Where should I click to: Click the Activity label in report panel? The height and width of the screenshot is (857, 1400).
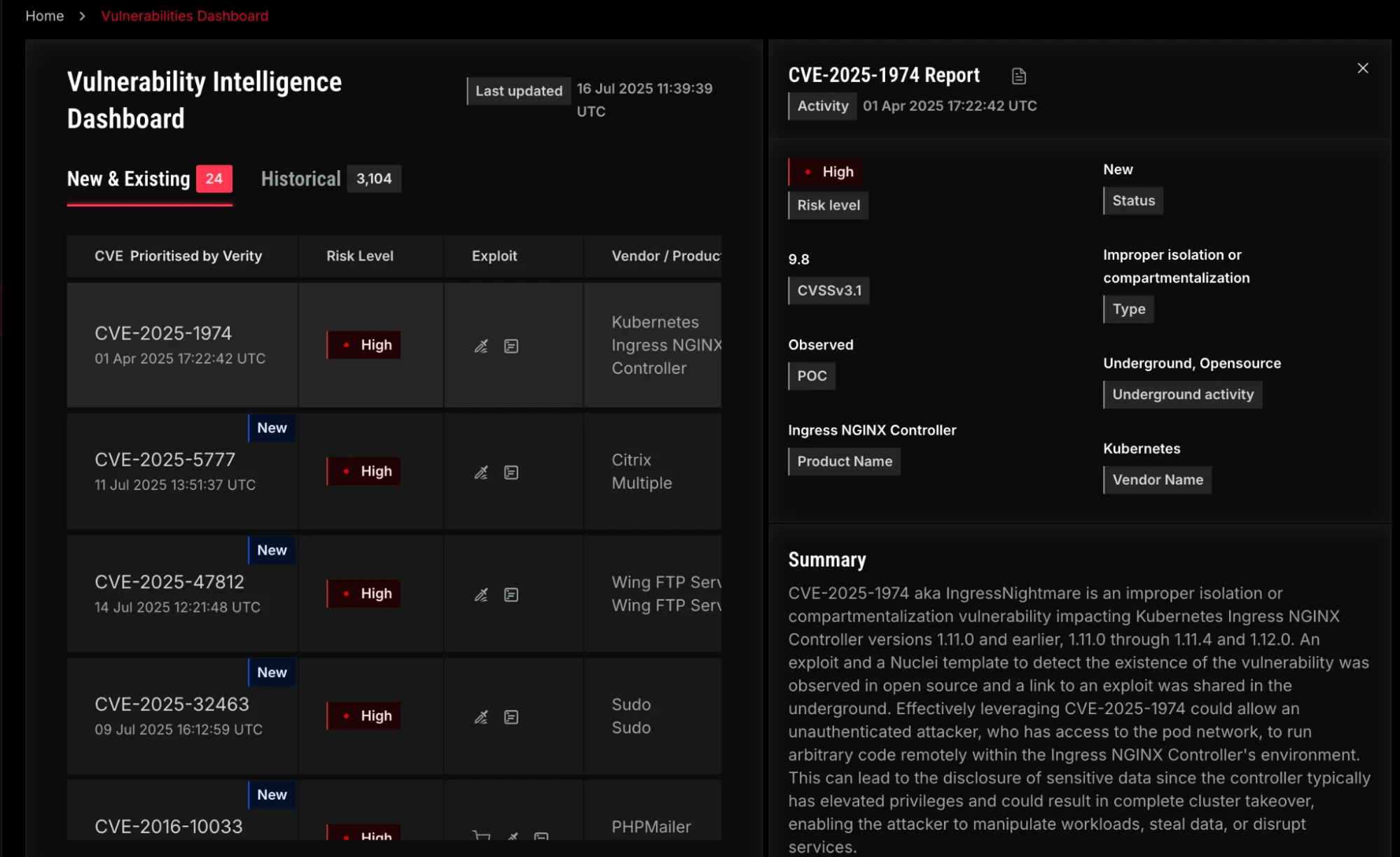click(x=823, y=106)
